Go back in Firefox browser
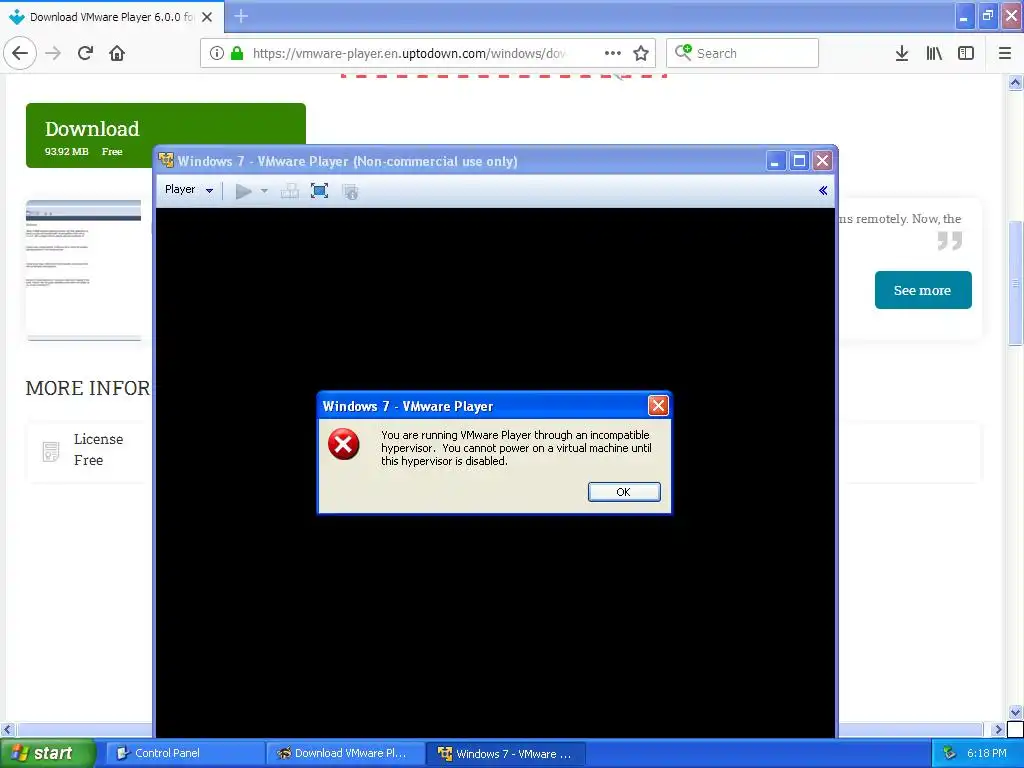1024x768 pixels. click(x=20, y=53)
